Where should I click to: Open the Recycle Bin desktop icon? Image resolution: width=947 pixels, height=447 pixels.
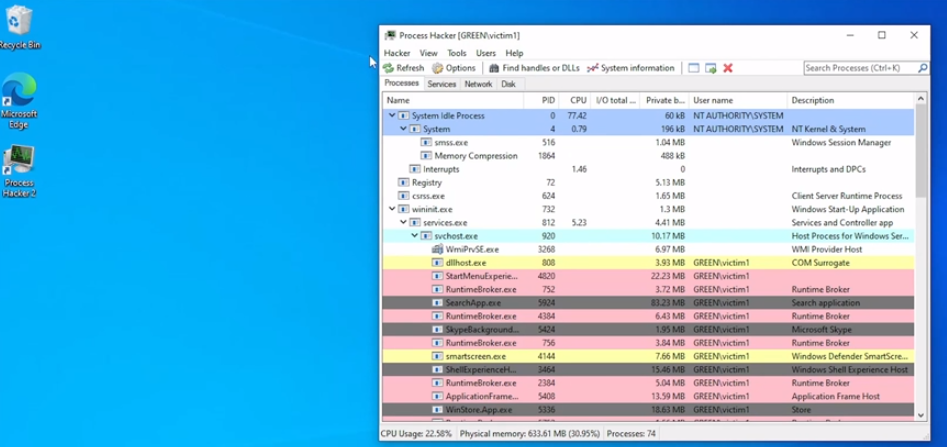click(19, 27)
